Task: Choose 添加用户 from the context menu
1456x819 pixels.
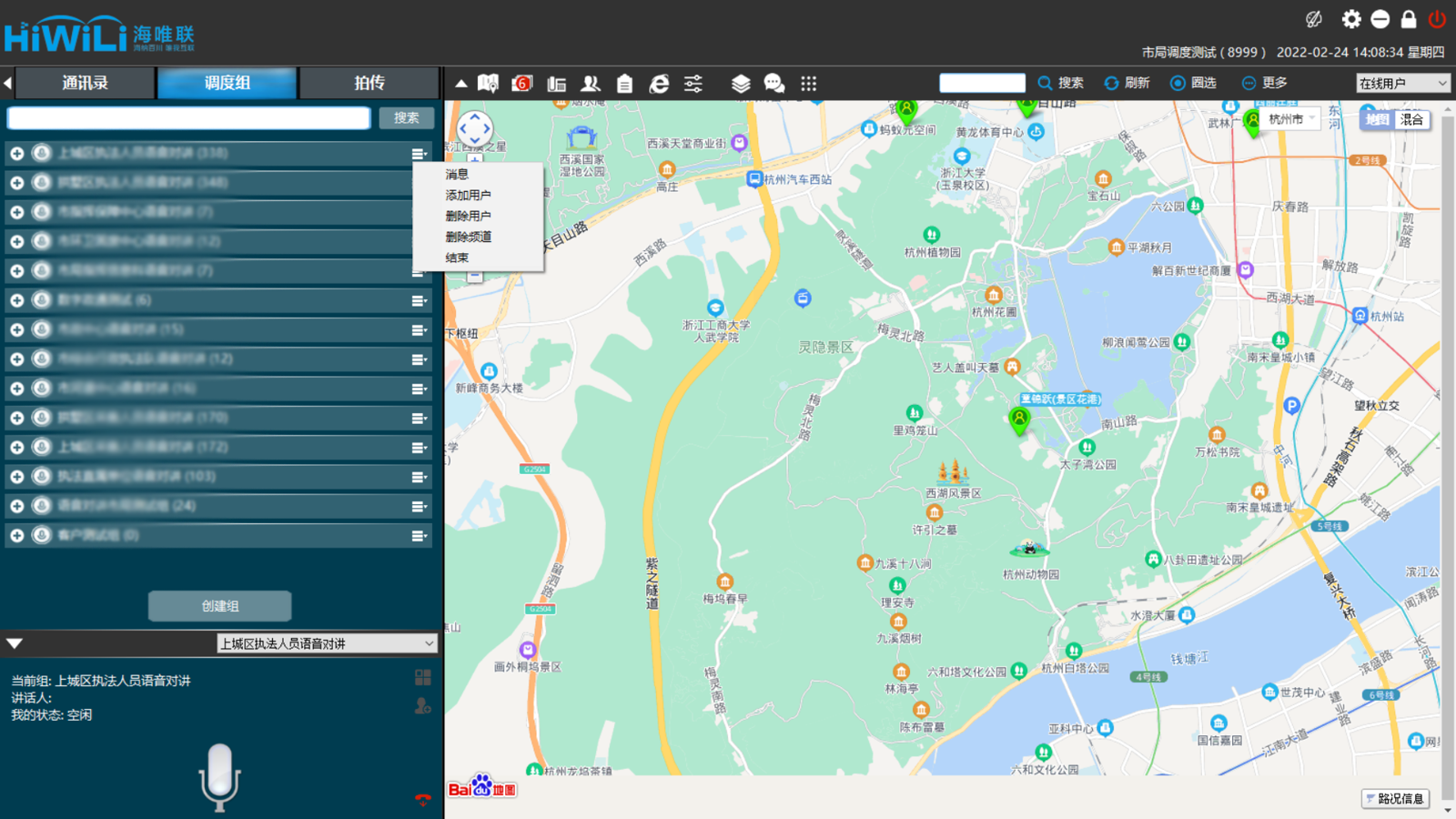Action: (x=468, y=195)
